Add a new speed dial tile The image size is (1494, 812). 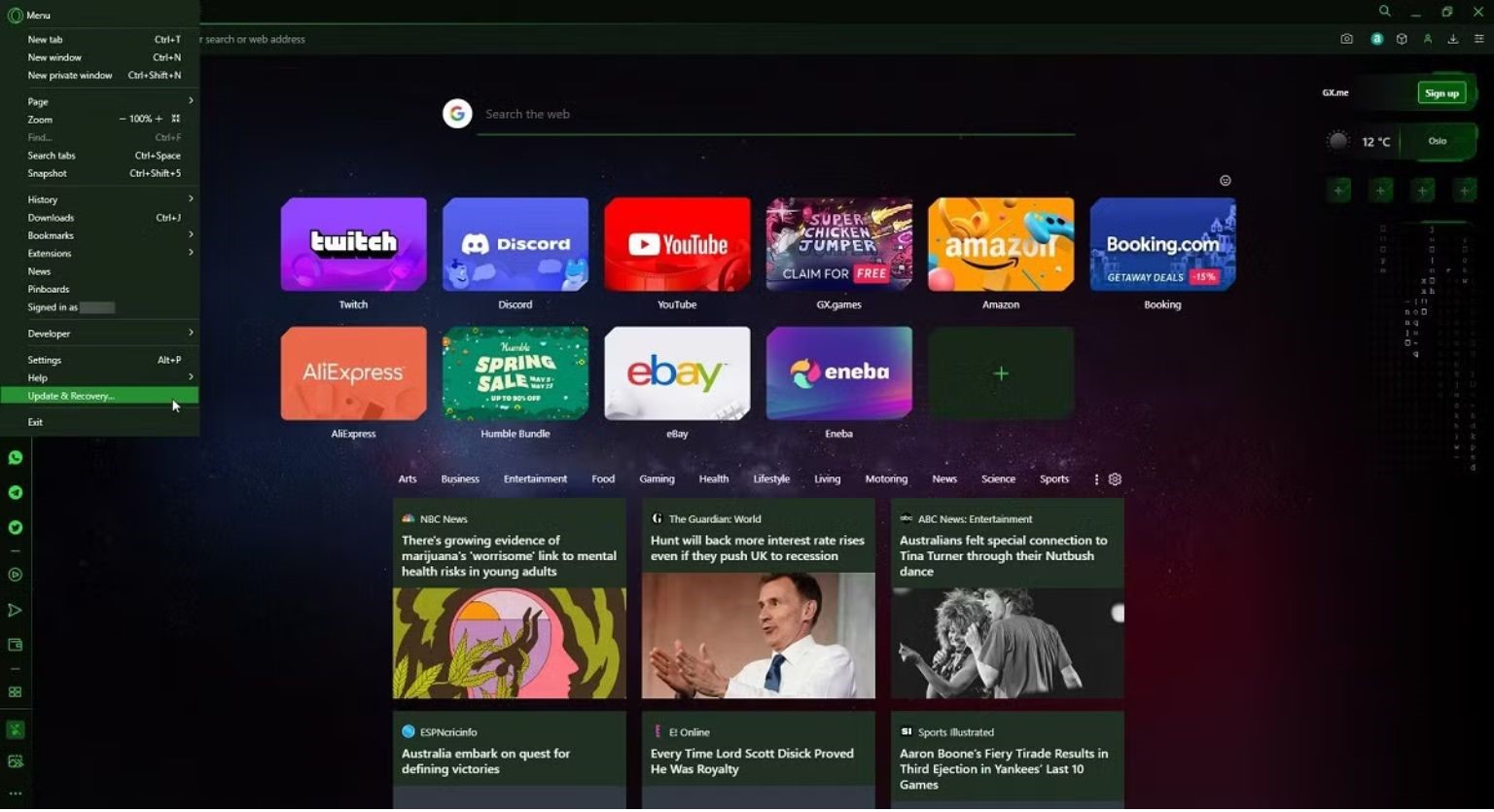click(x=1001, y=373)
